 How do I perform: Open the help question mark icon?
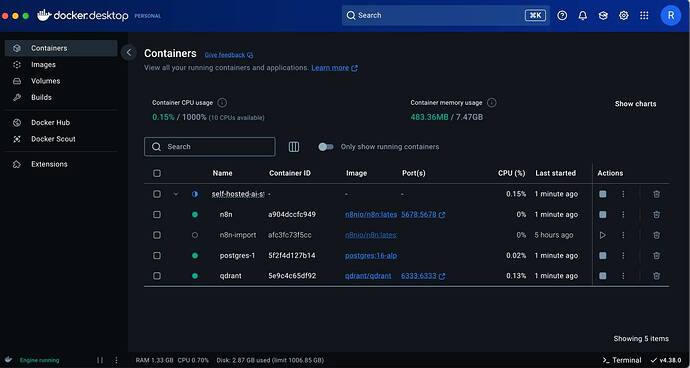(x=562, y=15)
